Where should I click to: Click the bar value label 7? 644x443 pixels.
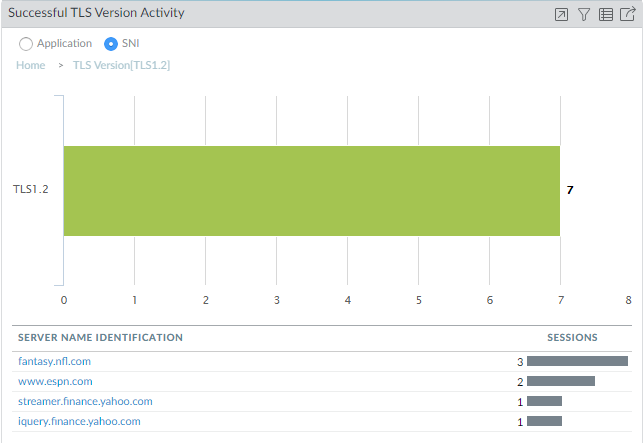pyautogui.click(x=570, y=188)
